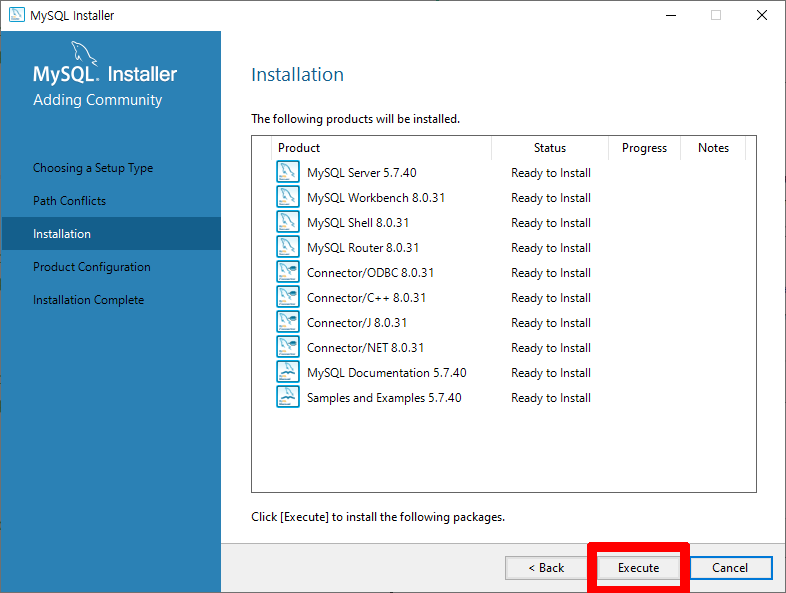Go back with the < Back button
This screenshot has height=593, width=786.
click(x=546, y=567)
